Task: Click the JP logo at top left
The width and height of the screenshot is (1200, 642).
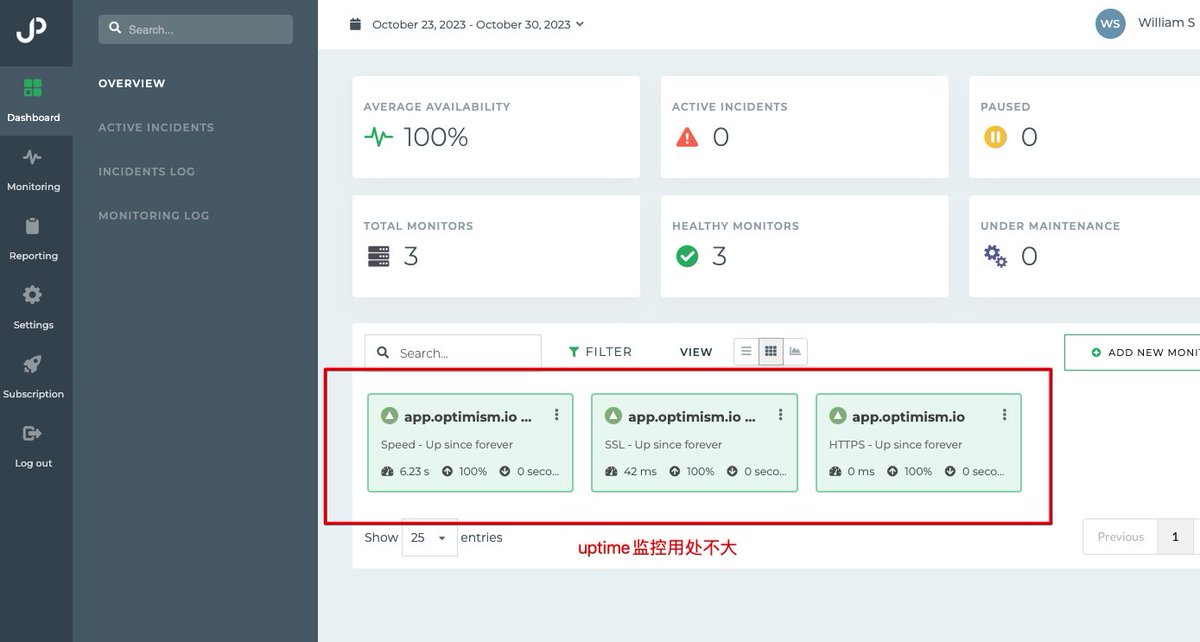Action: pyautogui.click(x=32, y=30)
